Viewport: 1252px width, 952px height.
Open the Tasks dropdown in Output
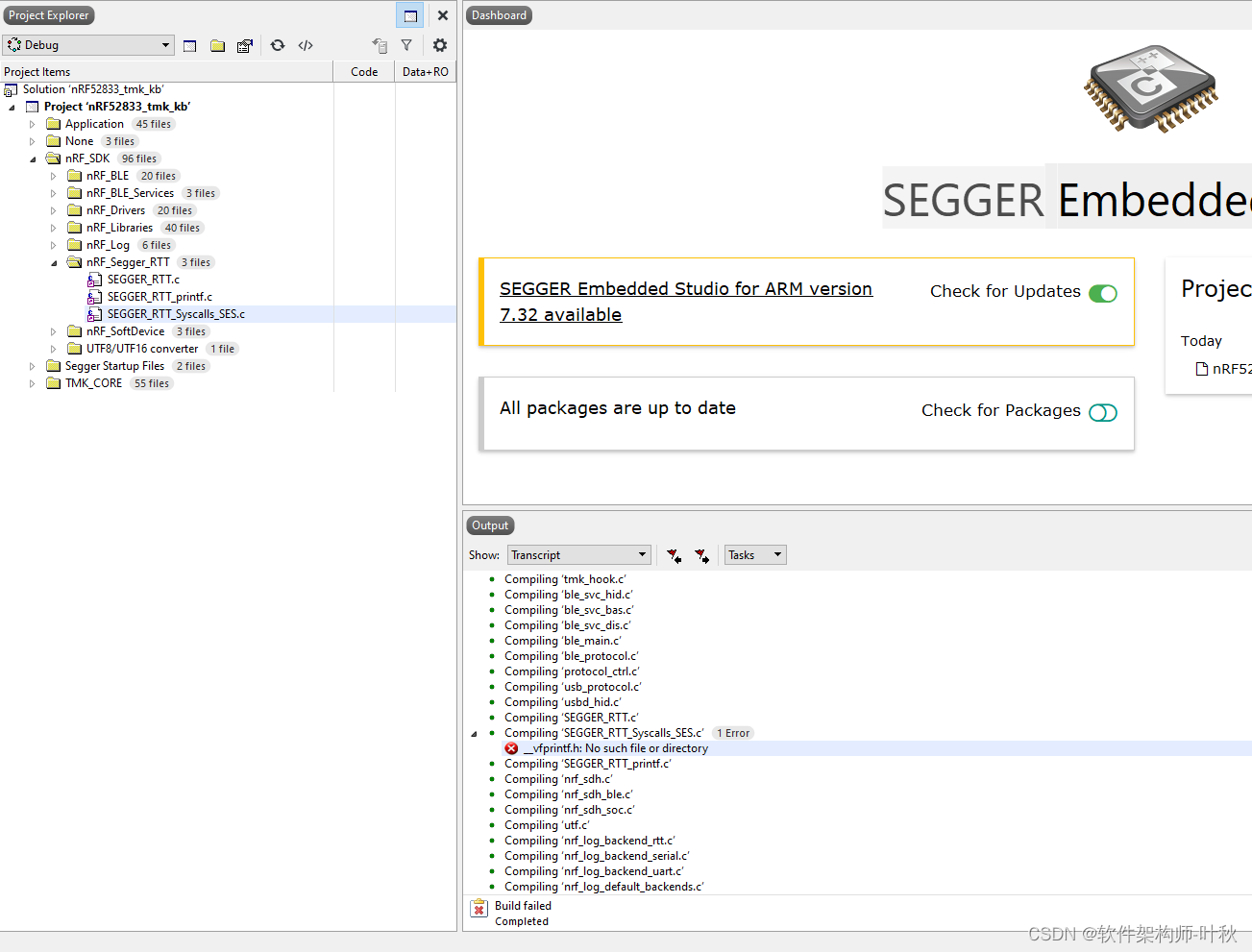[755, 555]
